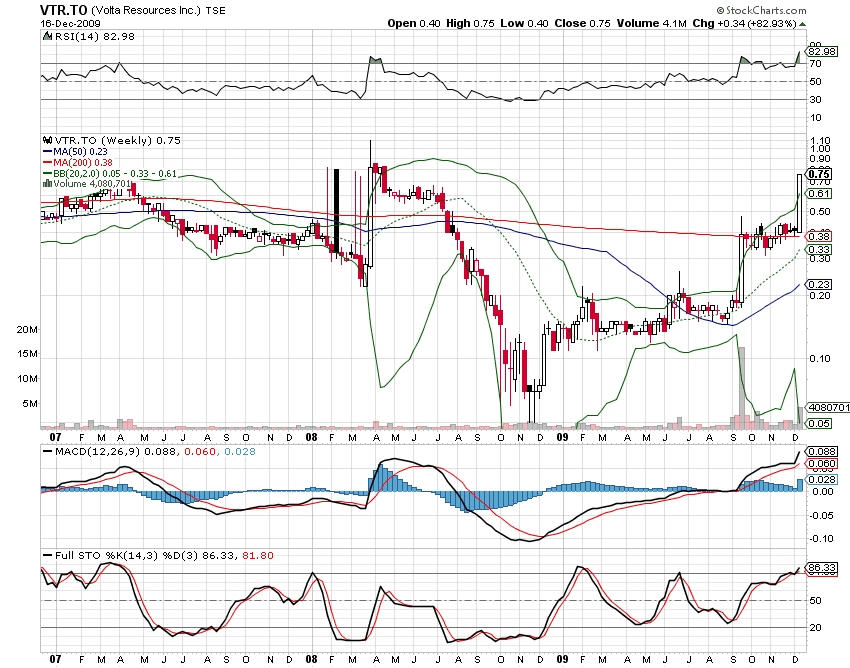The width and height of the screenshot is (850, 668).
Task: Click the "MA(200) 0.38" legend entry
Action: [83, 163]
